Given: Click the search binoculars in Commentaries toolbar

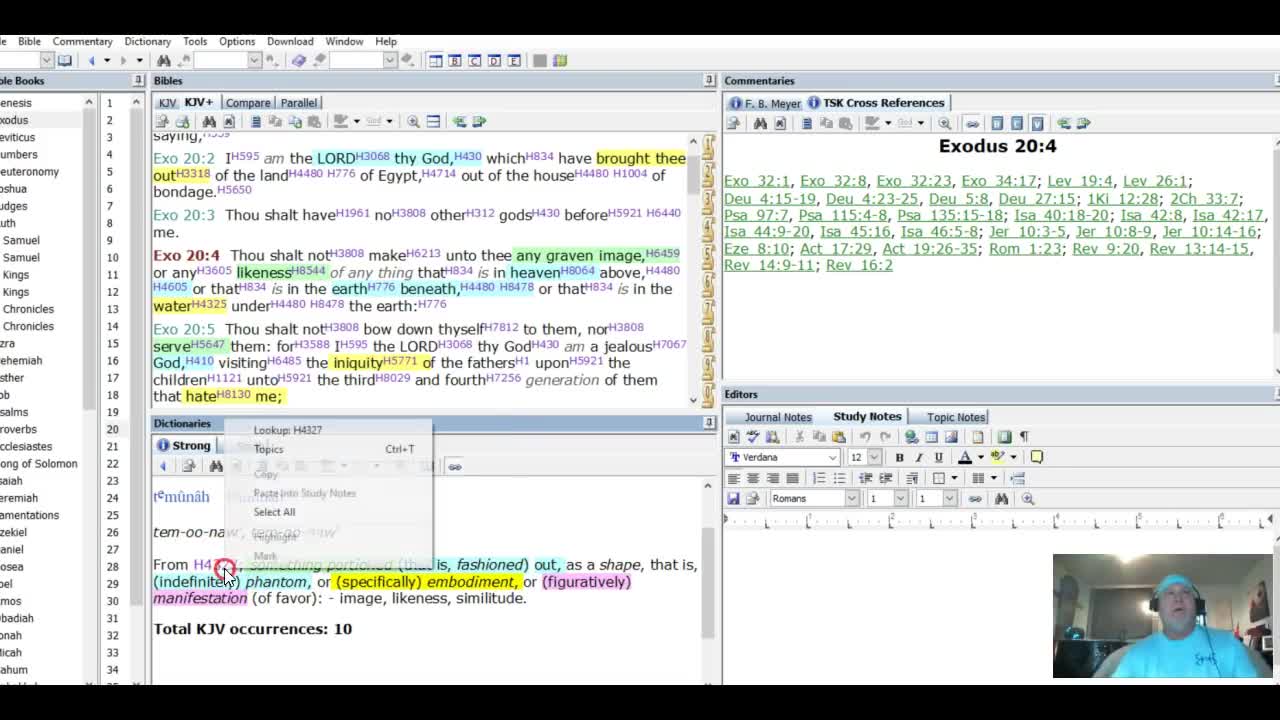Looking at the screenshot, I should pos(760,123).
